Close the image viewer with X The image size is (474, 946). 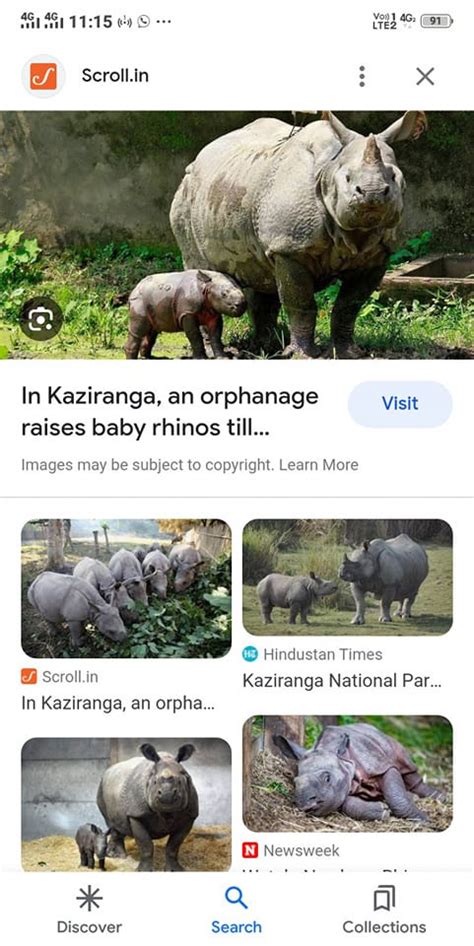pyautogui.click(x=425, y=76)
